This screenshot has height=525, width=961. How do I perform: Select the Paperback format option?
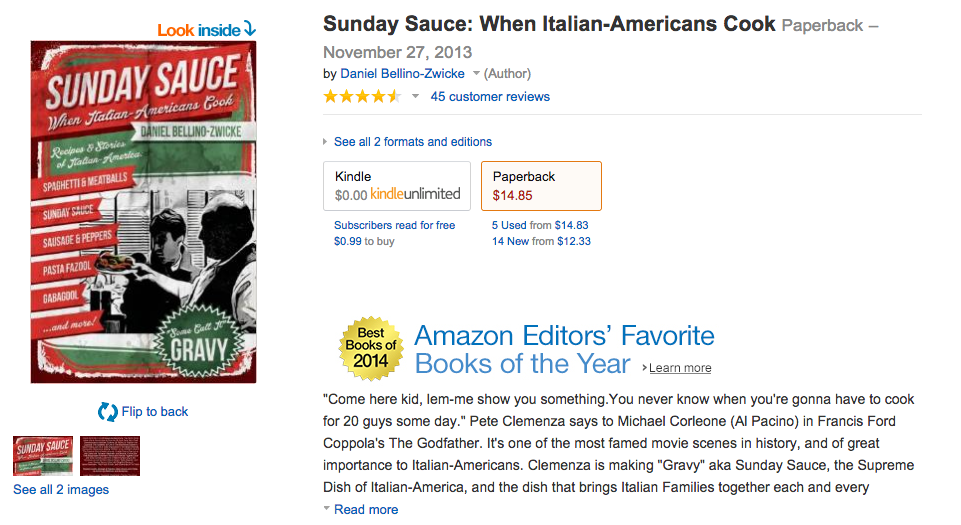[541, 186]
